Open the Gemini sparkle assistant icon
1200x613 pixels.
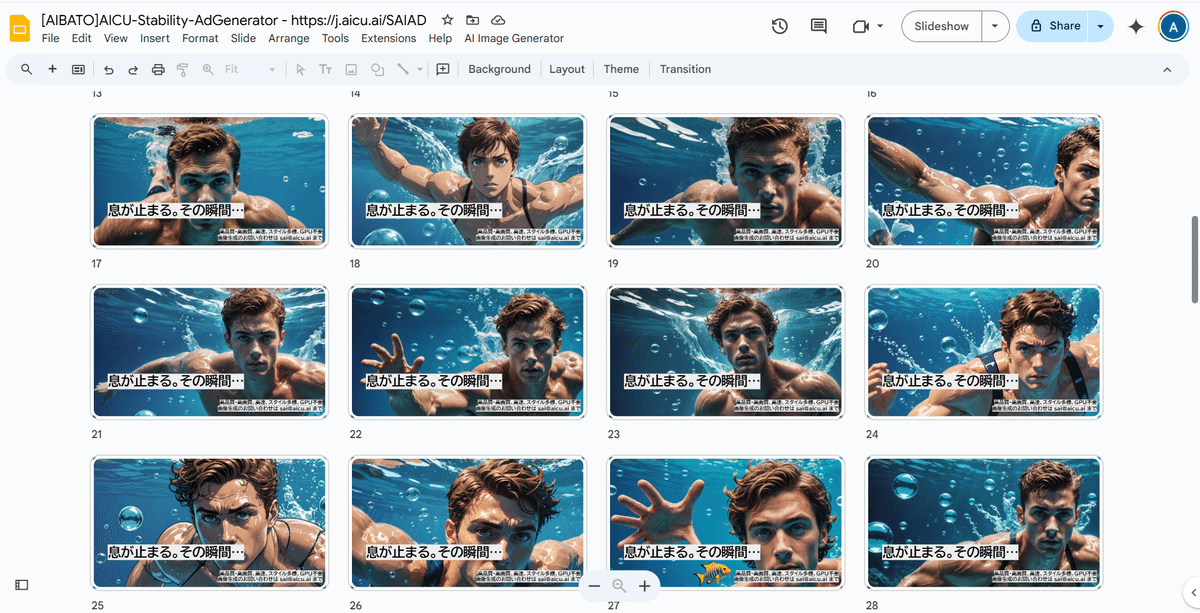point(1135,27)
